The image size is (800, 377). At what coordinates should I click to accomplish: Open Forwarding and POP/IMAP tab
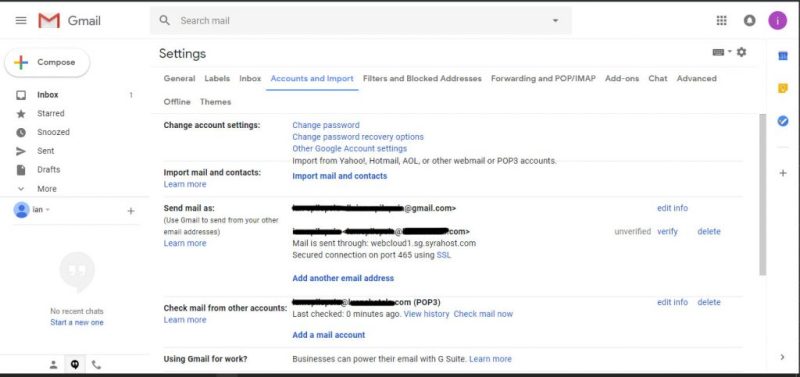click(x=543, y=79)
